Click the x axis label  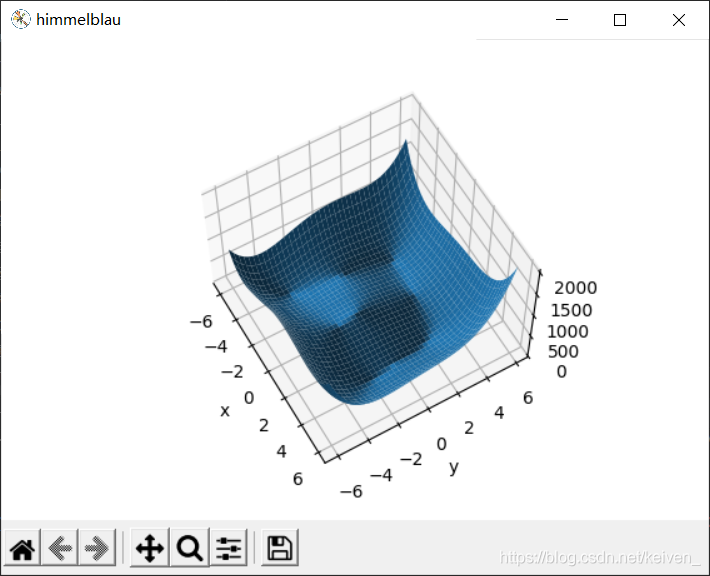225,411
